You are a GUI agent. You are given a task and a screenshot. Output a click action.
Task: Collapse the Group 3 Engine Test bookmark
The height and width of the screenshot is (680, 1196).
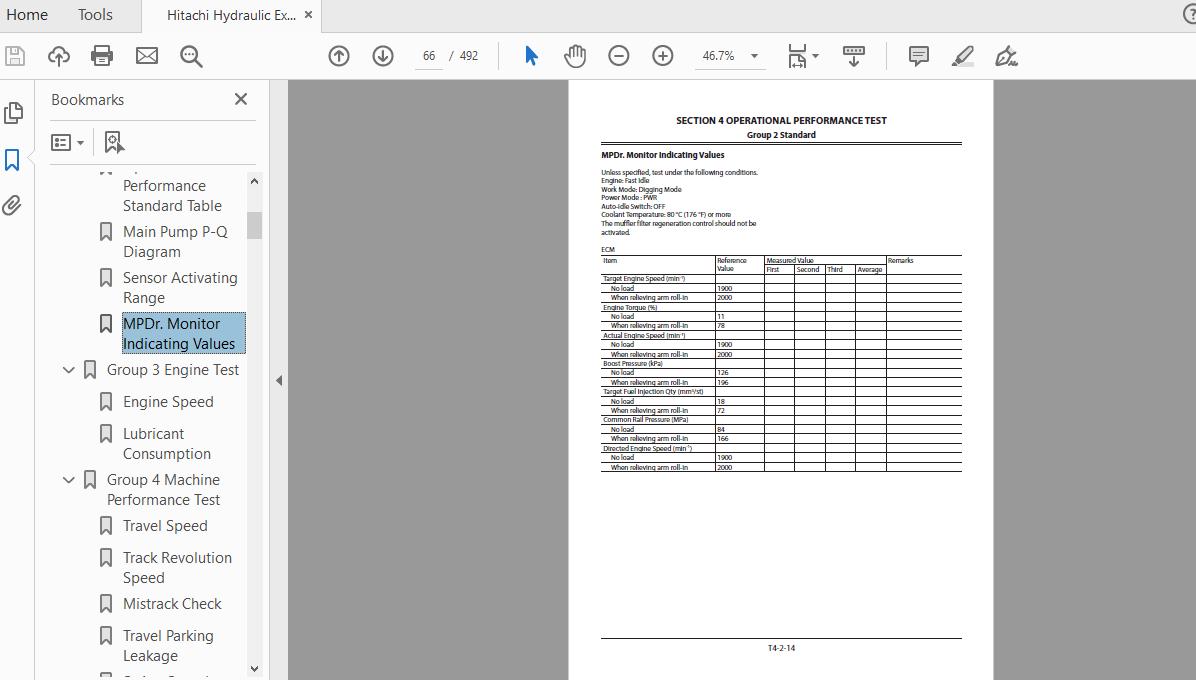(69, 370)
